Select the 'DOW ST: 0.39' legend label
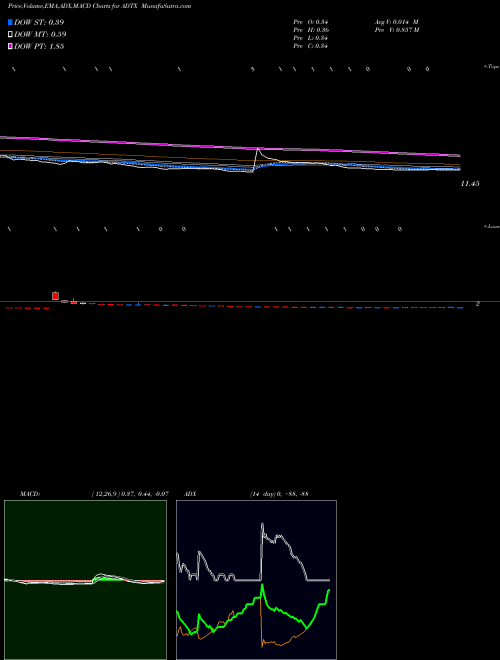The image size is (500, 660). pos(39,22)
